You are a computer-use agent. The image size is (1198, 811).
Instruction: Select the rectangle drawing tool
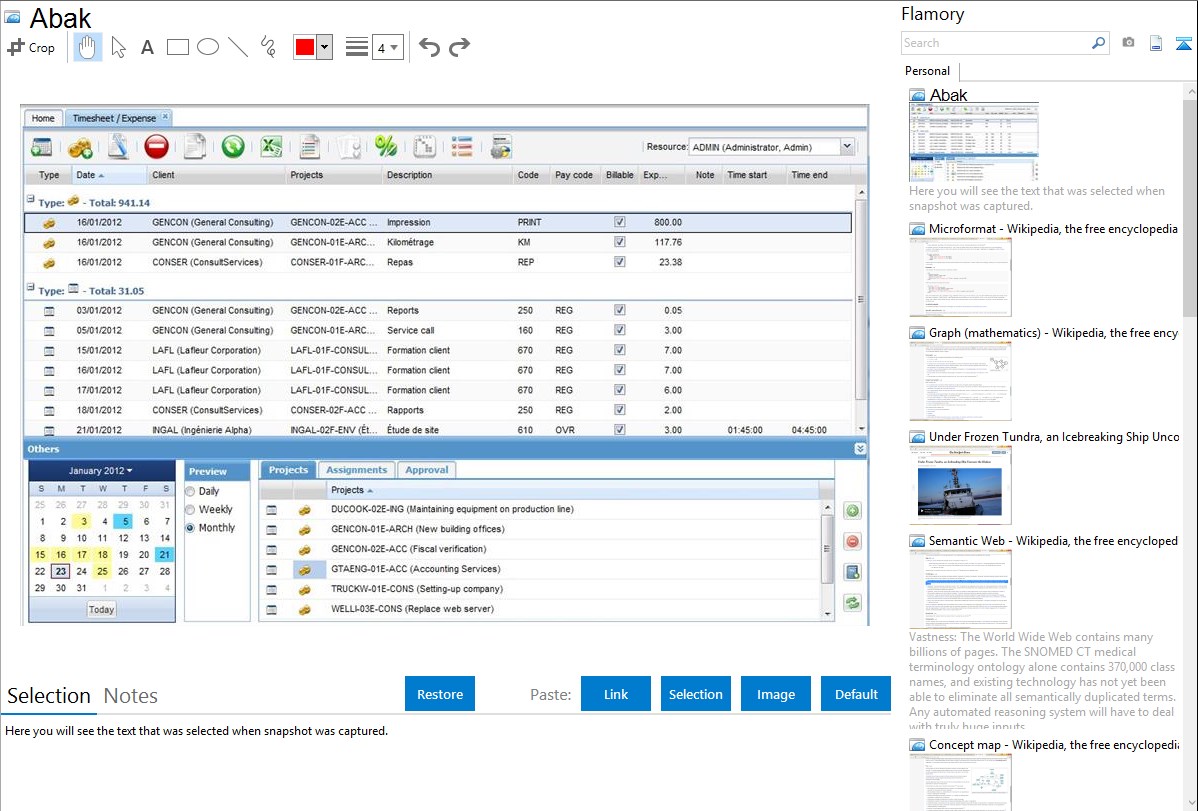(177, 47)
